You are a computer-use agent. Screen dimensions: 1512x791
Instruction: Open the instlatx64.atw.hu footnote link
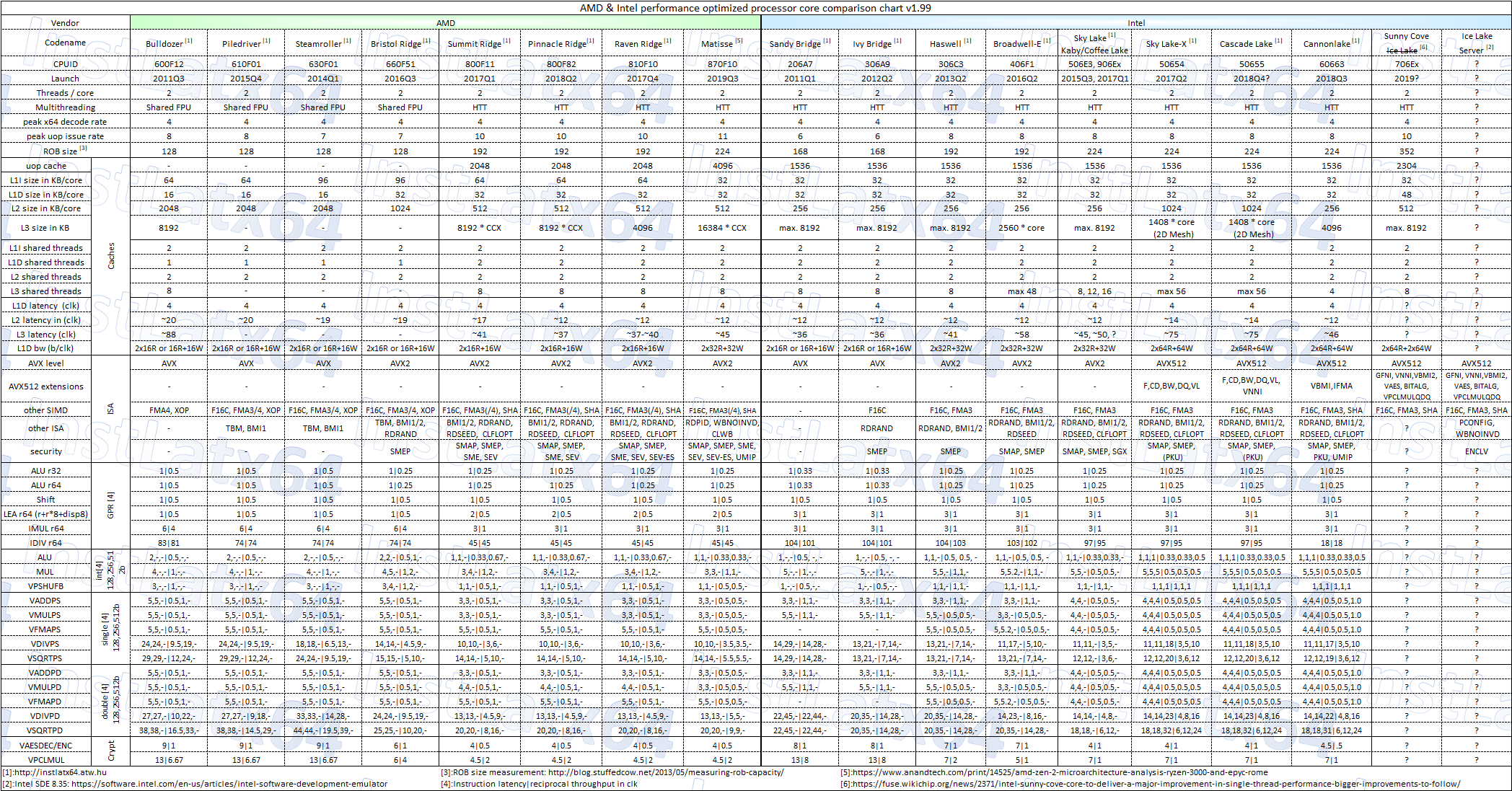[61, 772]
